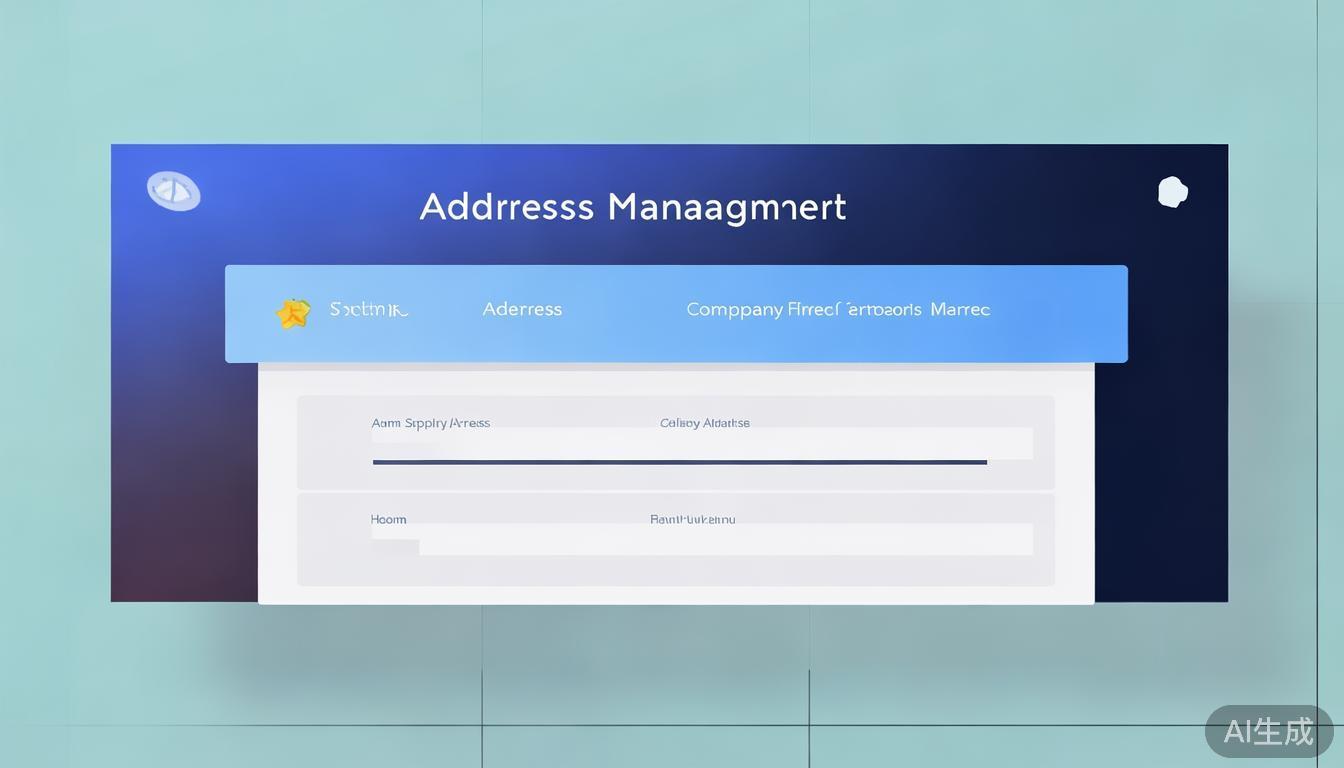Click the AI生成 watermark badge
Screen dimensions: 1344x768
point(1268,731)
